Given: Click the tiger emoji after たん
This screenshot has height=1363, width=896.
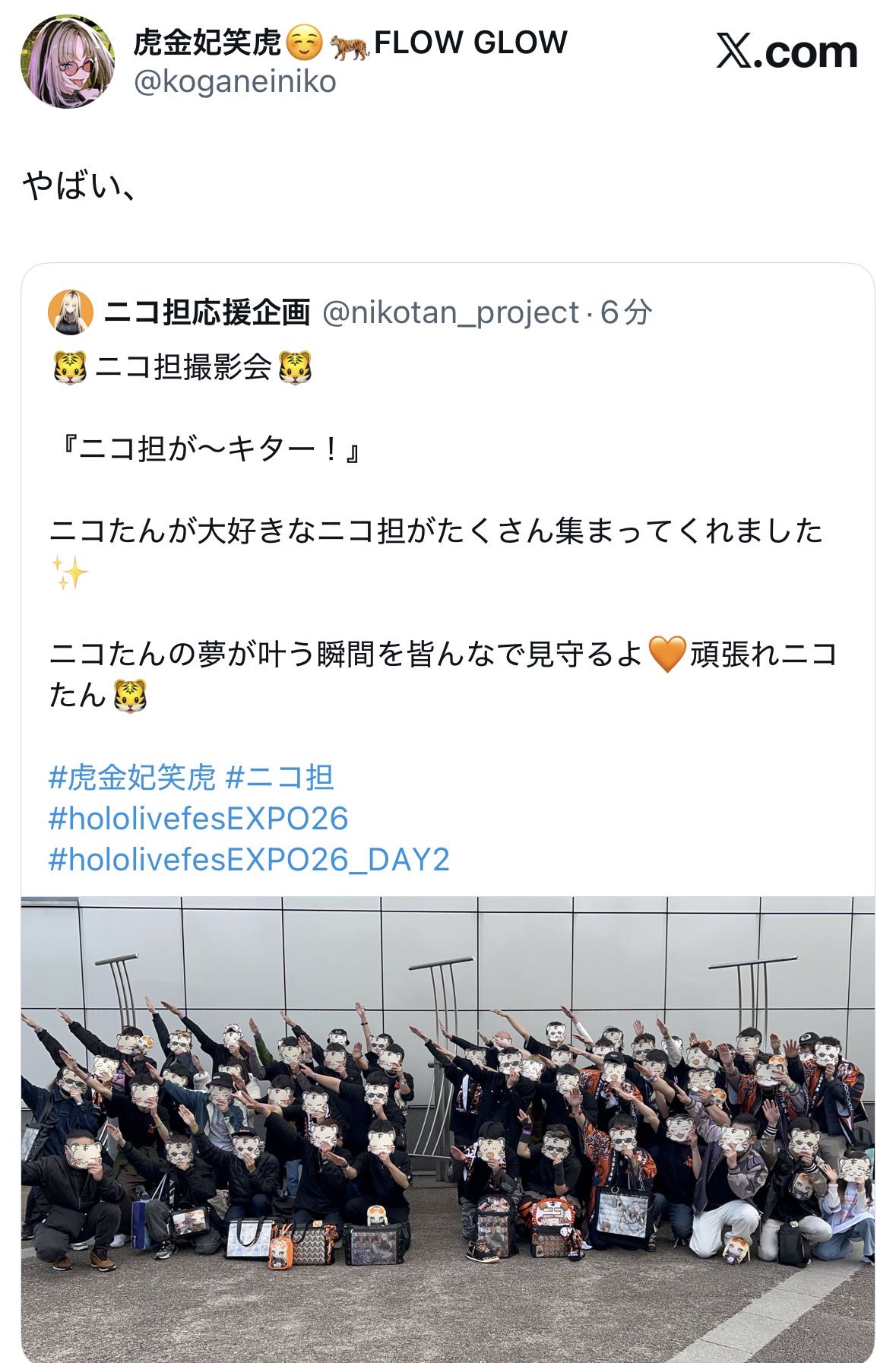Looking at the screenshot, I should (129, 695).
